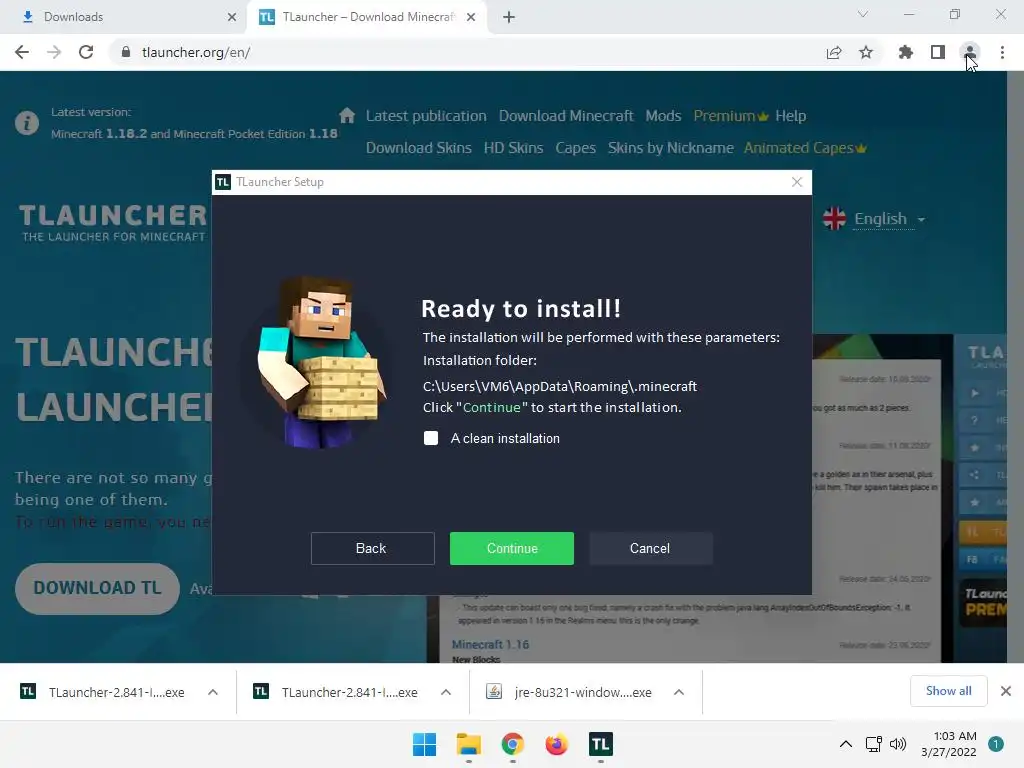View site security lock info
1024x768 pixels.
click(x=126, y=52)
